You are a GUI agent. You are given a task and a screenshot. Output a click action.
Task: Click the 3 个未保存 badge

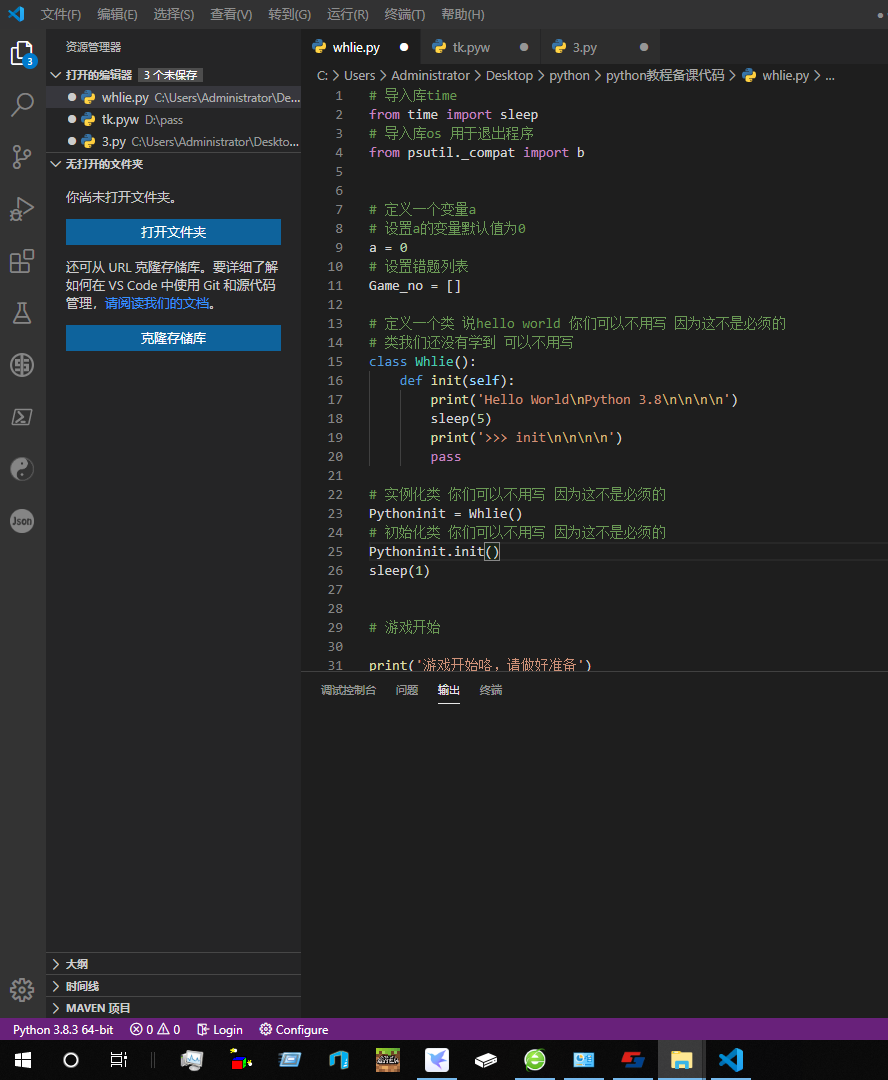pyautogui.click(x=170, y=74)
